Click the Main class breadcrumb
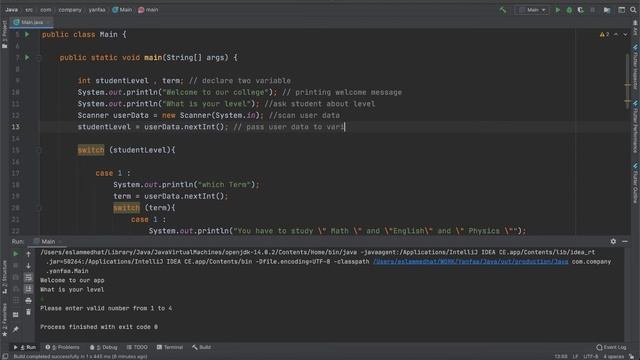The height and width of the screenshot is (360, 640). coord(122,10)
